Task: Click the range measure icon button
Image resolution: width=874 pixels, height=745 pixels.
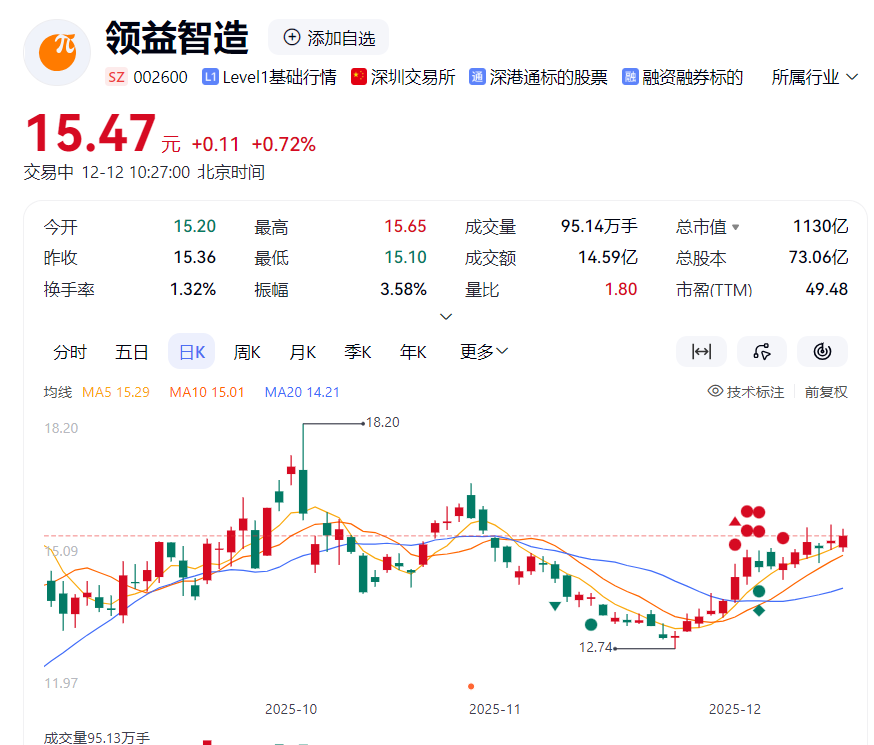Action: click(701, 352)
